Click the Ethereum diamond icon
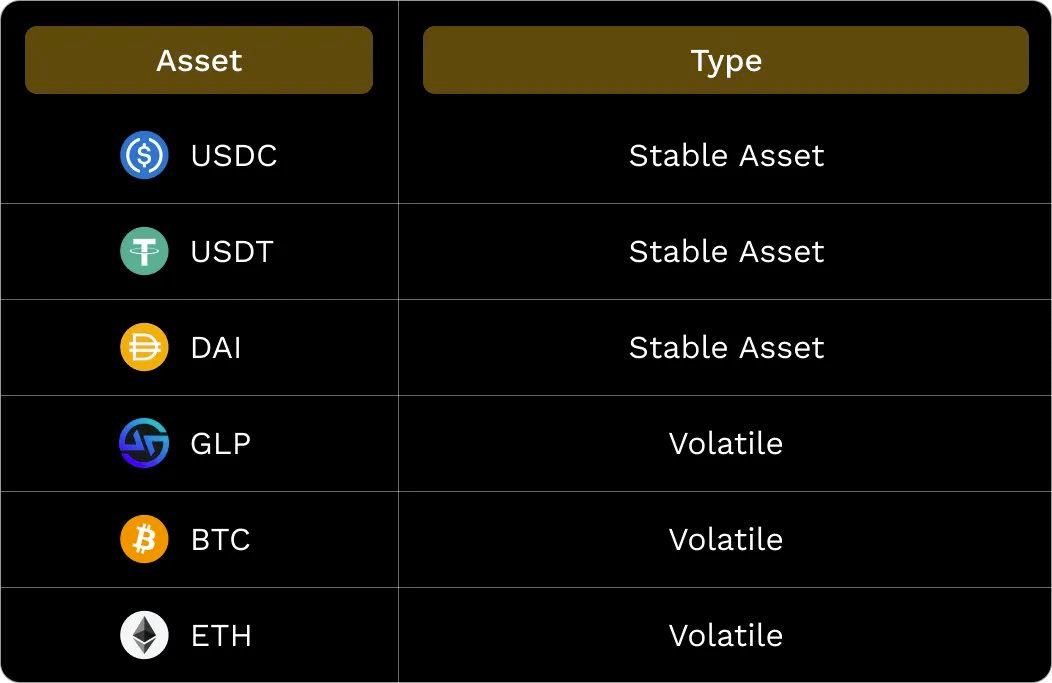Screen dimensions: 1052x683 tap(144, 635)
